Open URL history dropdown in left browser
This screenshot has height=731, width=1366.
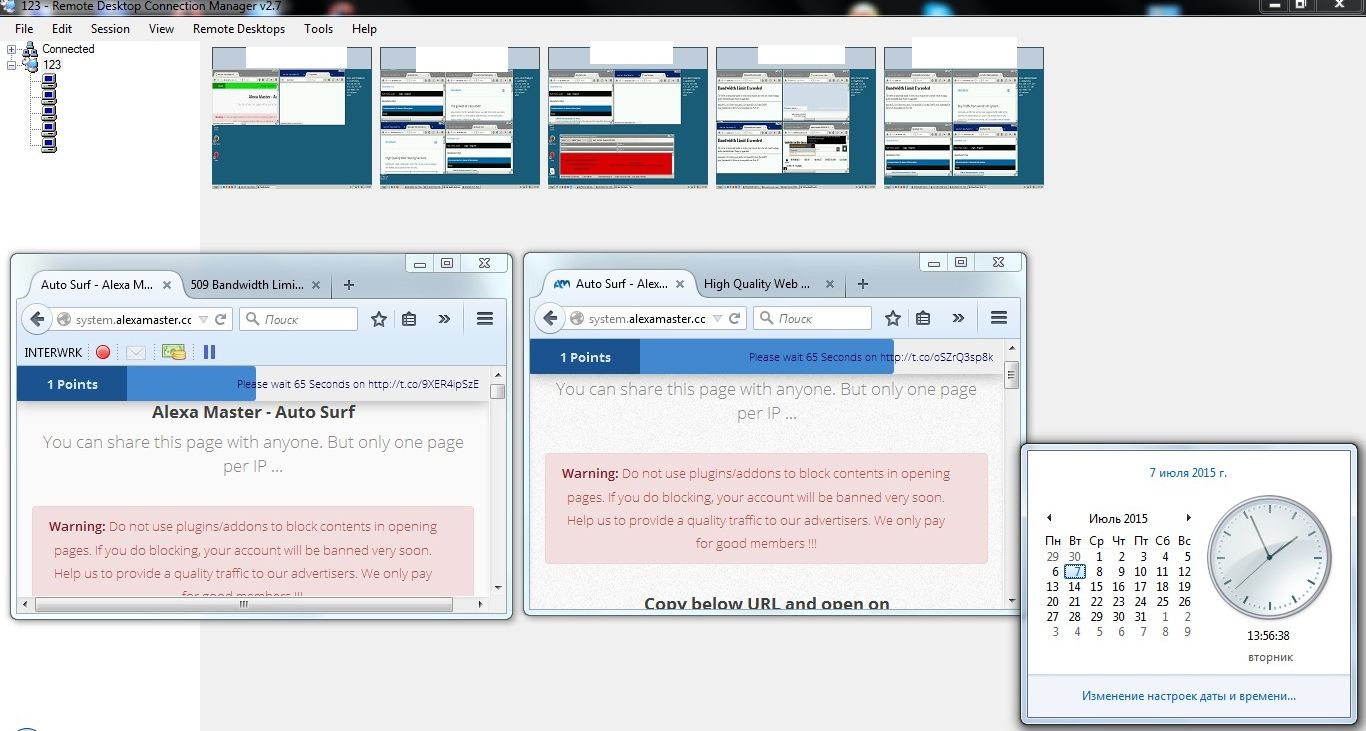204,320
